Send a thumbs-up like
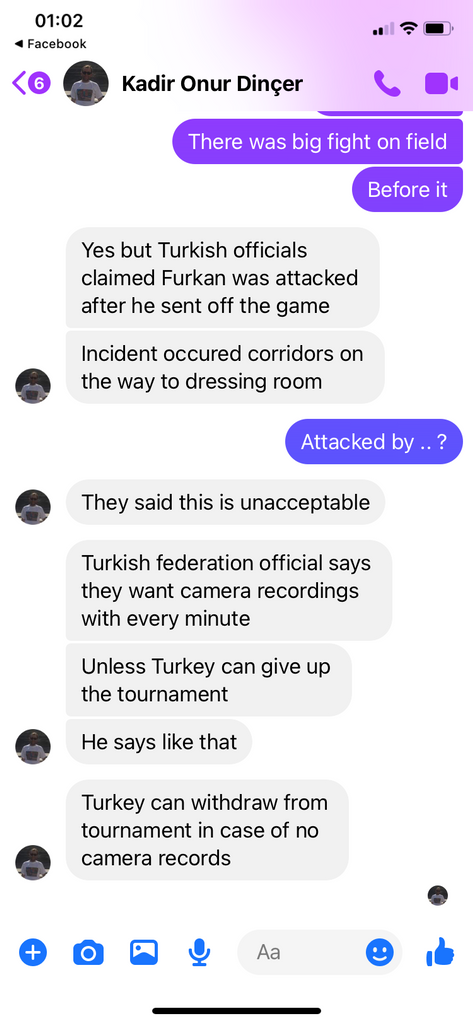473x1024 pixels. click(440, 952)
